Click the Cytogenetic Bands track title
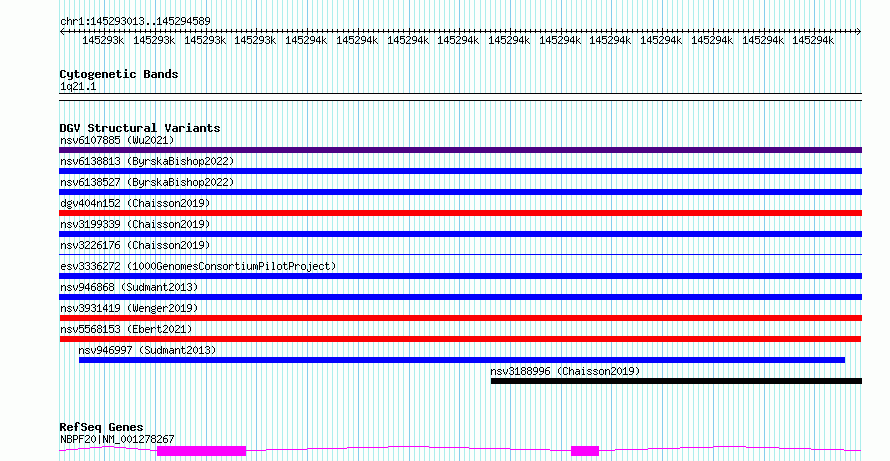Viewport: 890px width, 461px height. click(x=119, y=74)
